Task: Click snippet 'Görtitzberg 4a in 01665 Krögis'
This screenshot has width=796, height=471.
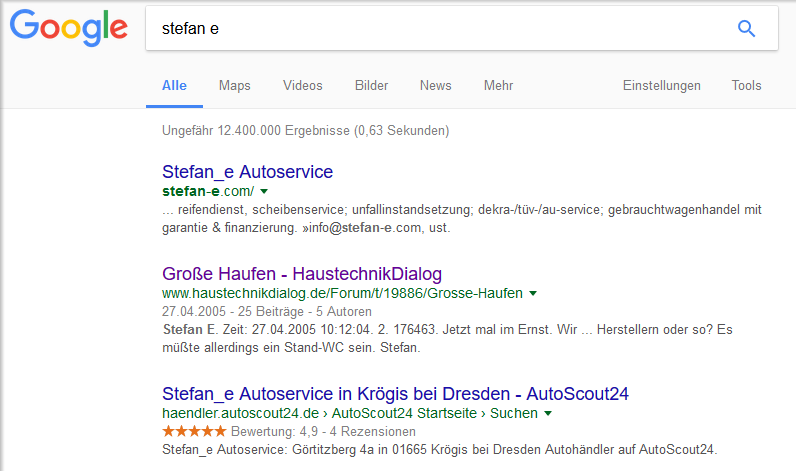Action: point(440,450)
